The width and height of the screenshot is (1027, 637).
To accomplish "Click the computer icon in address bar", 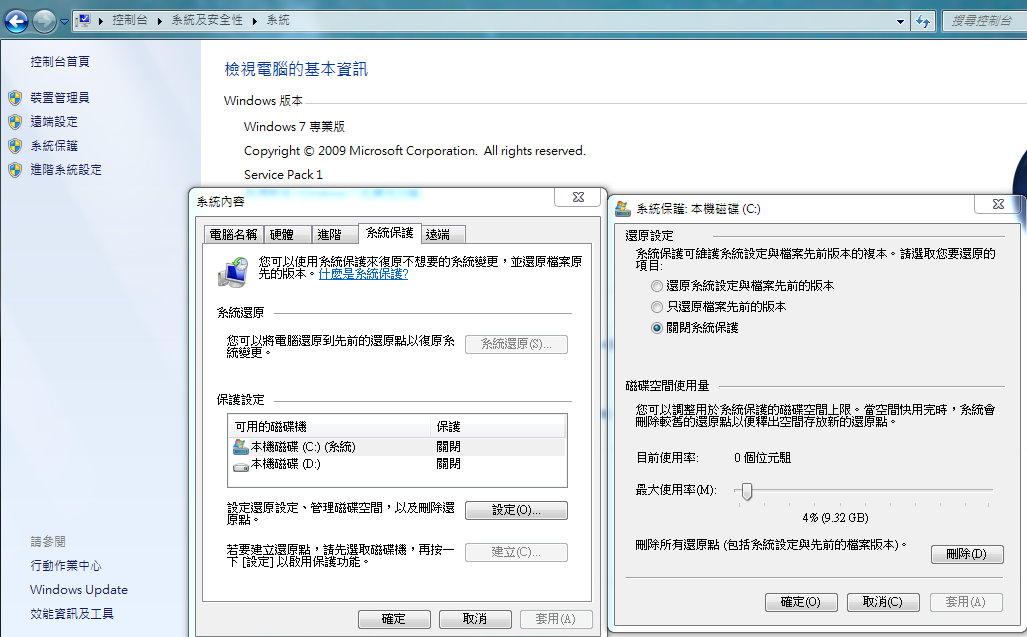I will (83, 21).
